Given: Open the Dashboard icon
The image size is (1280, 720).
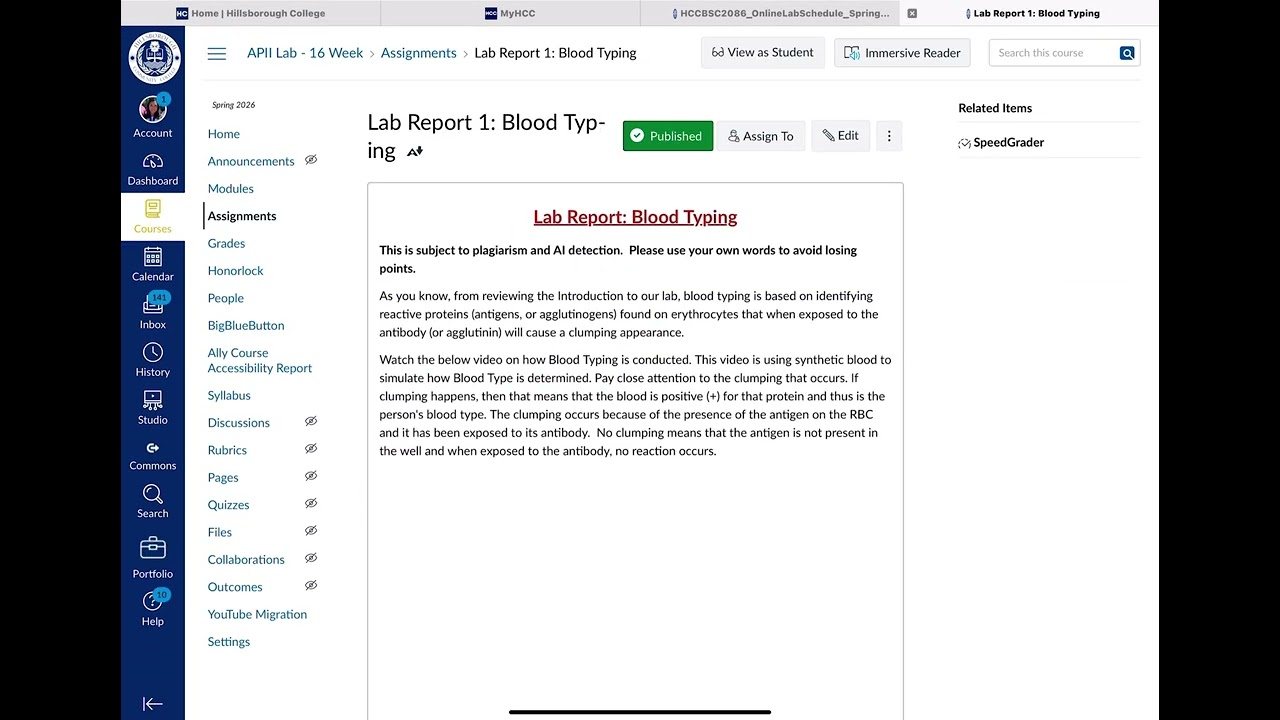Looking at the screenshot, I should pyautogui.click(x=153, y=162).
